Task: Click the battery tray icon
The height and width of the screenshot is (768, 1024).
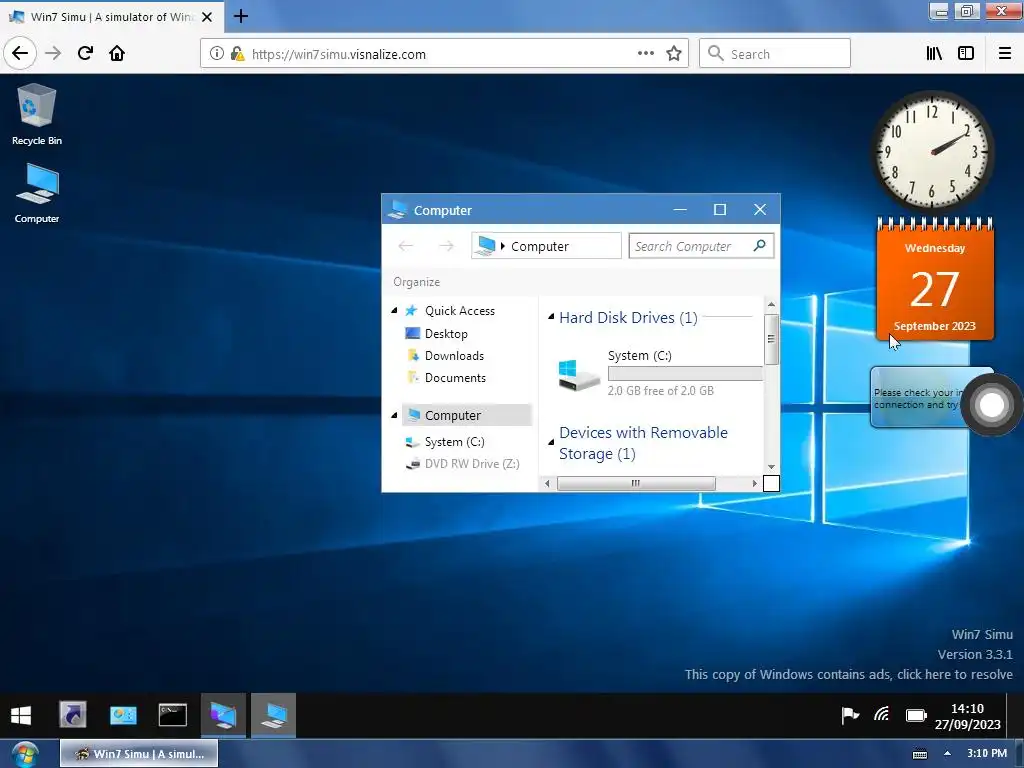Action: pos(916,716)
